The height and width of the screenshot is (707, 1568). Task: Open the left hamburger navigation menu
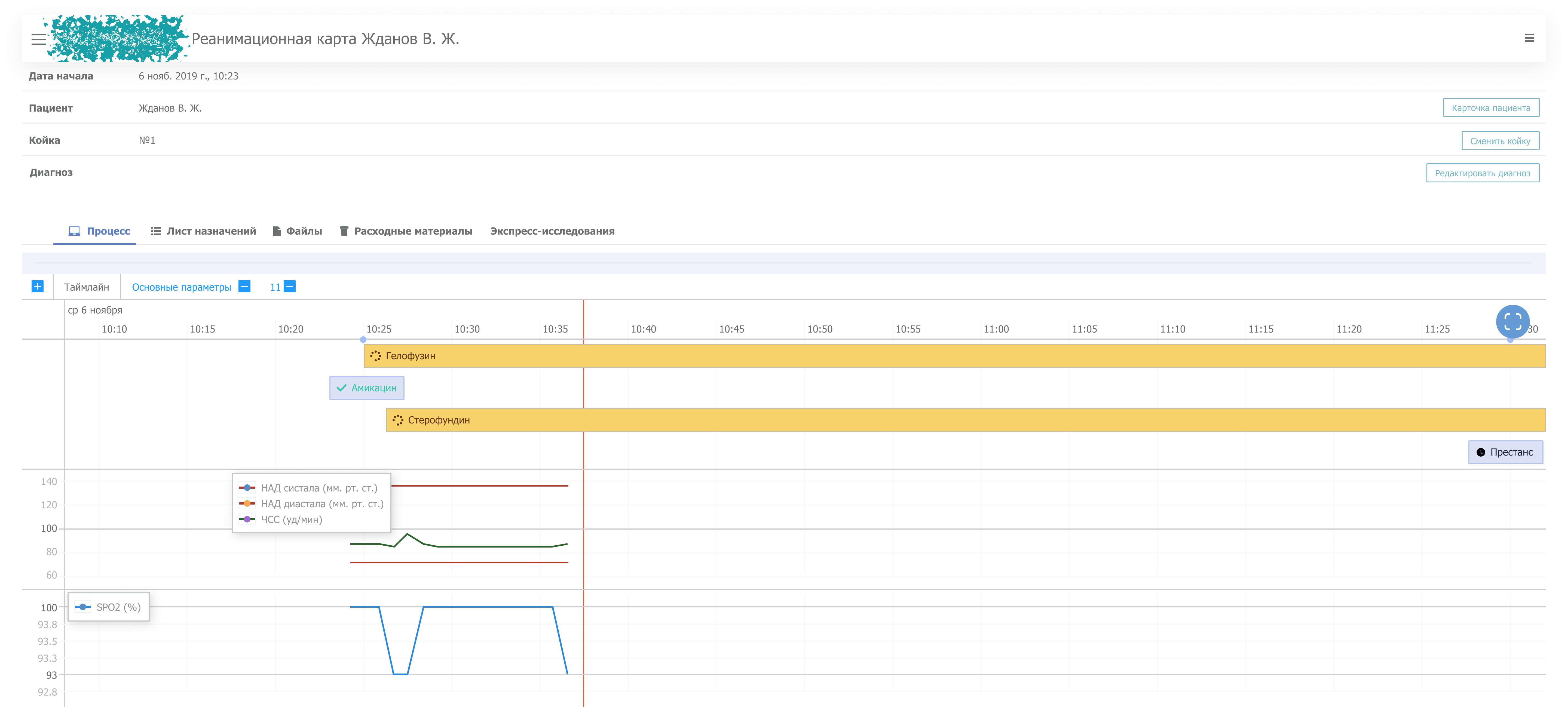(x=38, y=39)
